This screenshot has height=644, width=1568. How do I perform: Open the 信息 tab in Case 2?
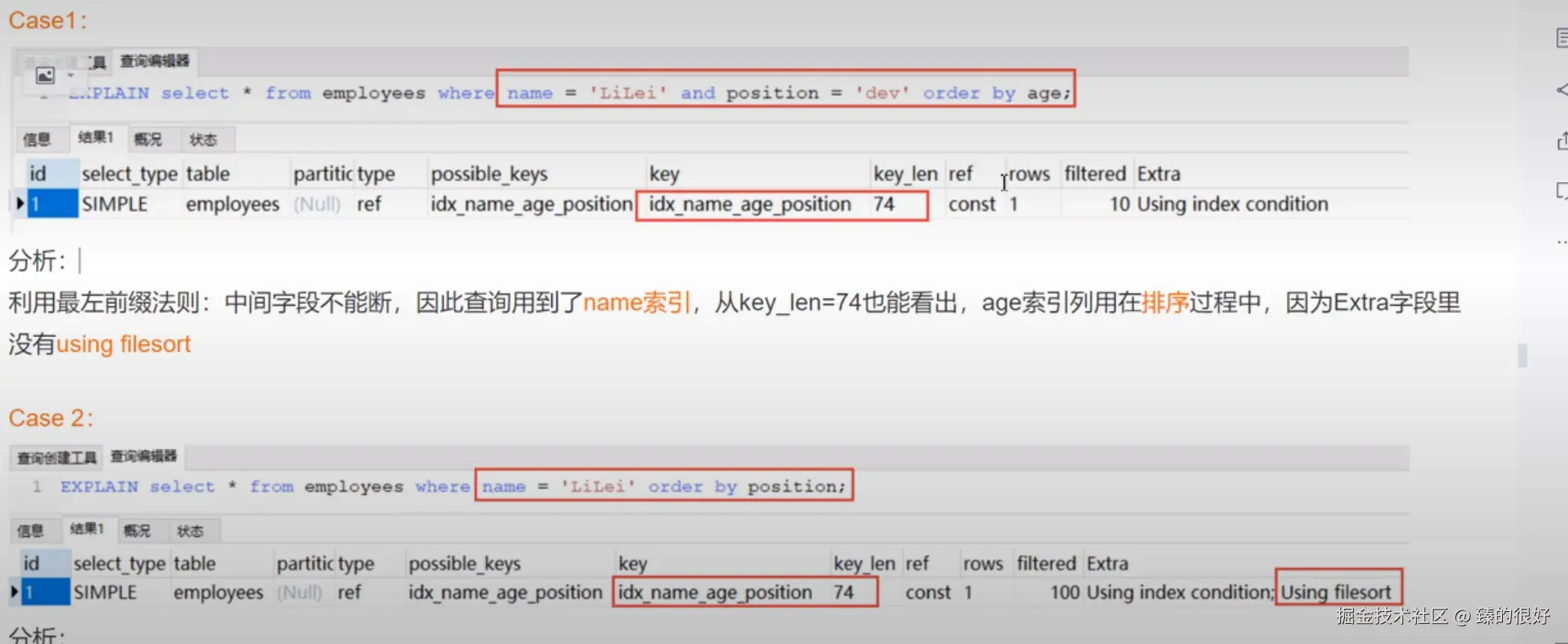tap(31, 531)
